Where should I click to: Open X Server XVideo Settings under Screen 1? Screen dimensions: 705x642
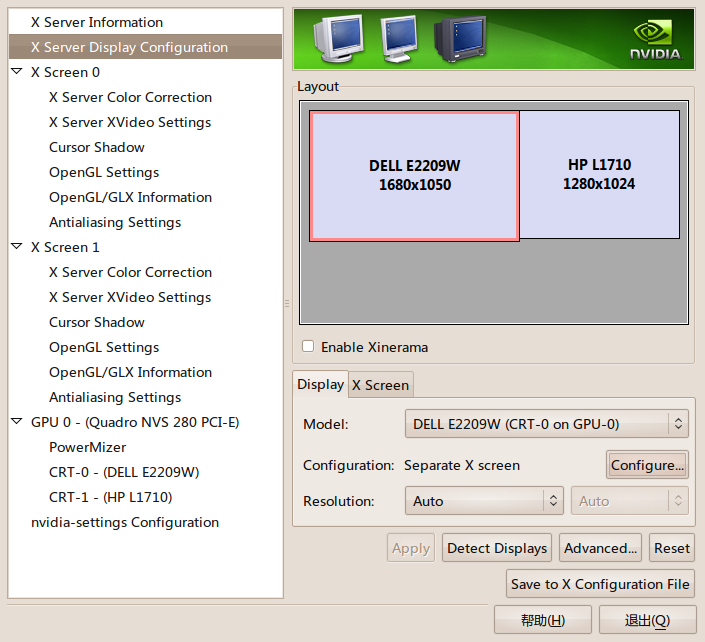tap(130, 297)
